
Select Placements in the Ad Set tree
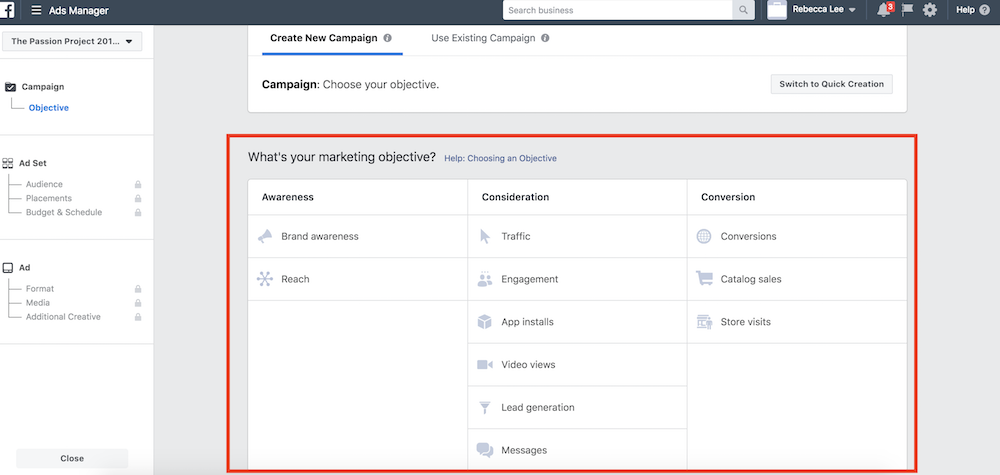pos(48,198)
